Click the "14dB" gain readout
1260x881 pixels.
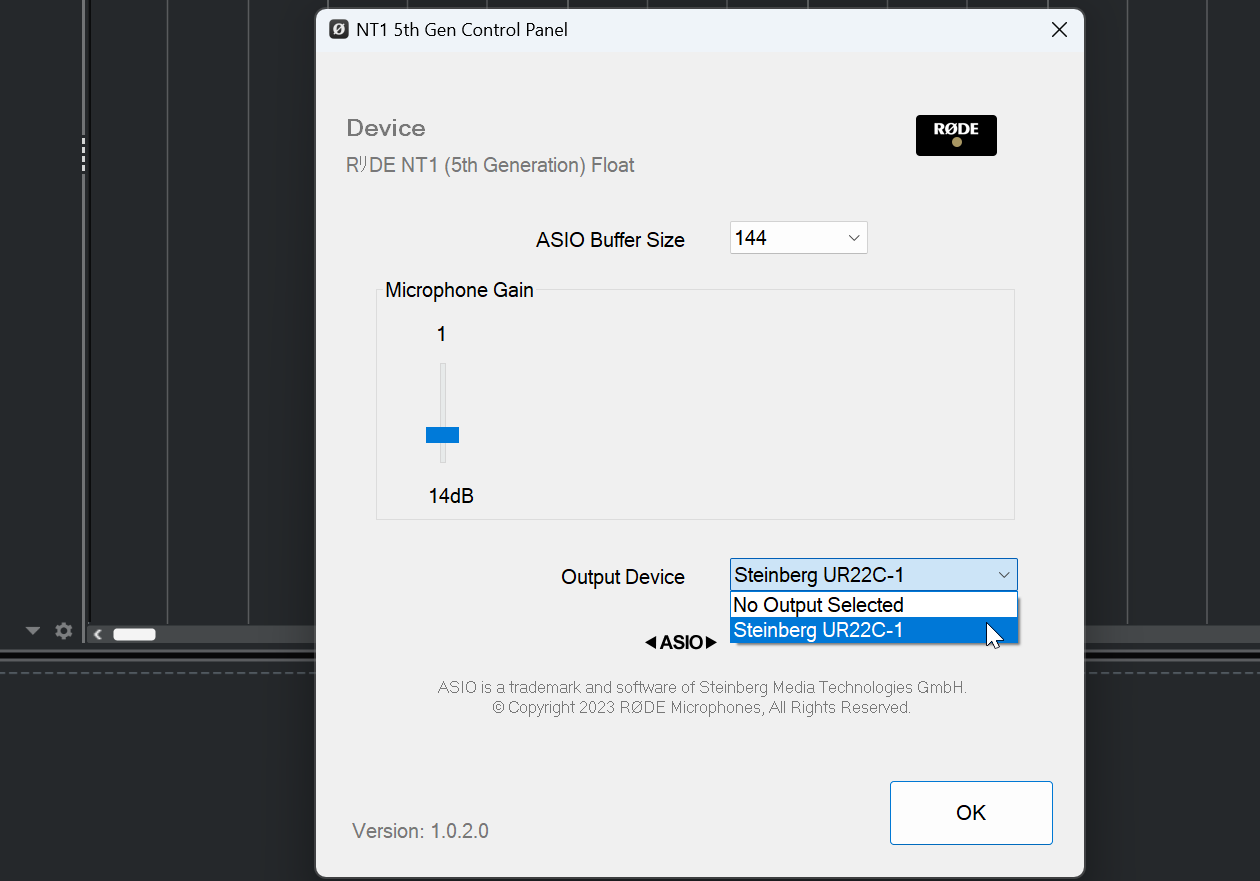[451, 496]
